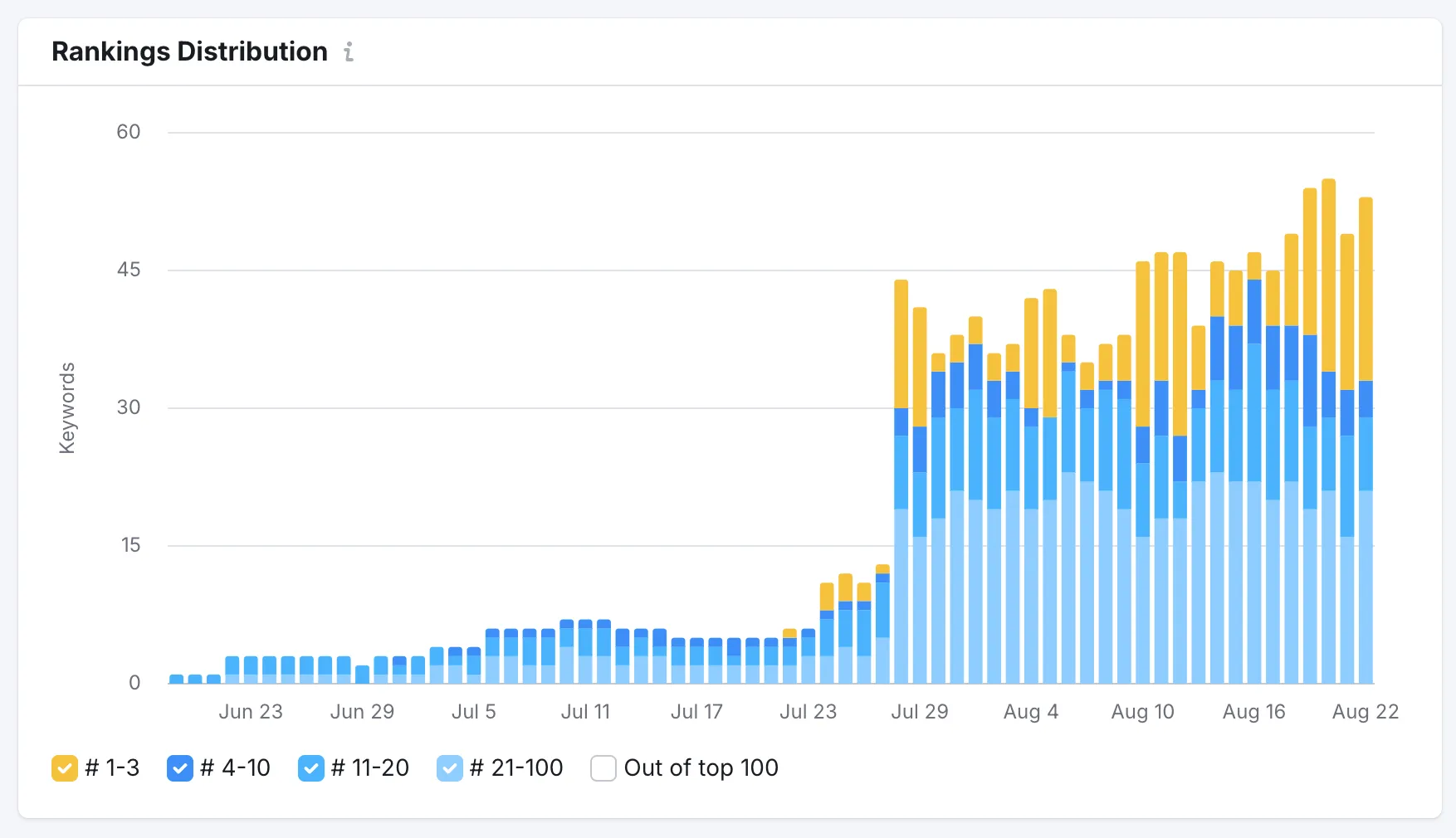
Task: Click the Jul 29 x-axis date label
Action: (919, 712)
